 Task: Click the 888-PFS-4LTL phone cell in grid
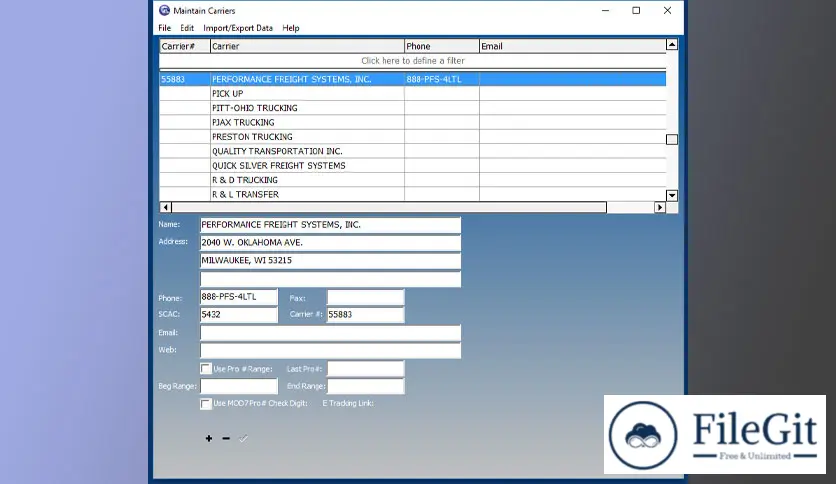(441, 79)
